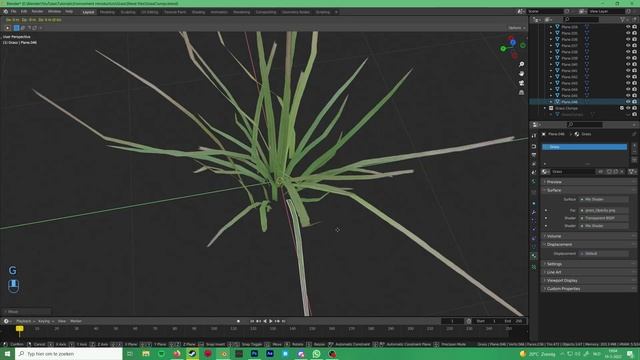
Task: Click the viewport pan hand gizmo
Action: 521,74
